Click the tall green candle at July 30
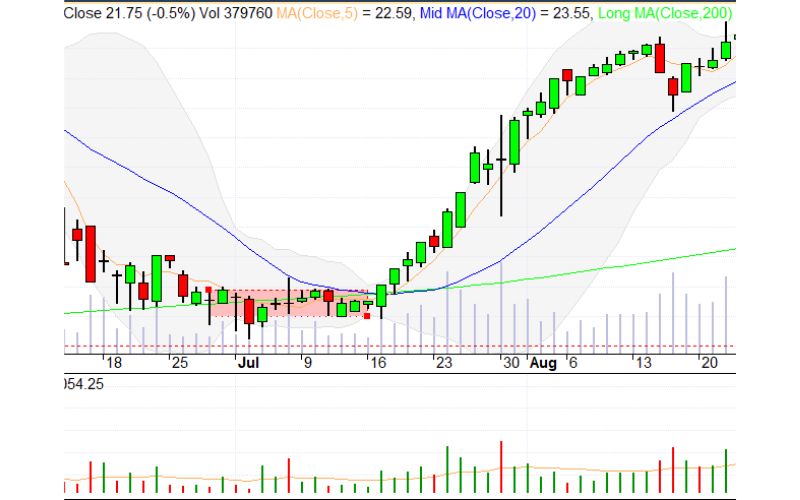Image resolution: width=800 pixels, height=500 pixels. point(514,142)
